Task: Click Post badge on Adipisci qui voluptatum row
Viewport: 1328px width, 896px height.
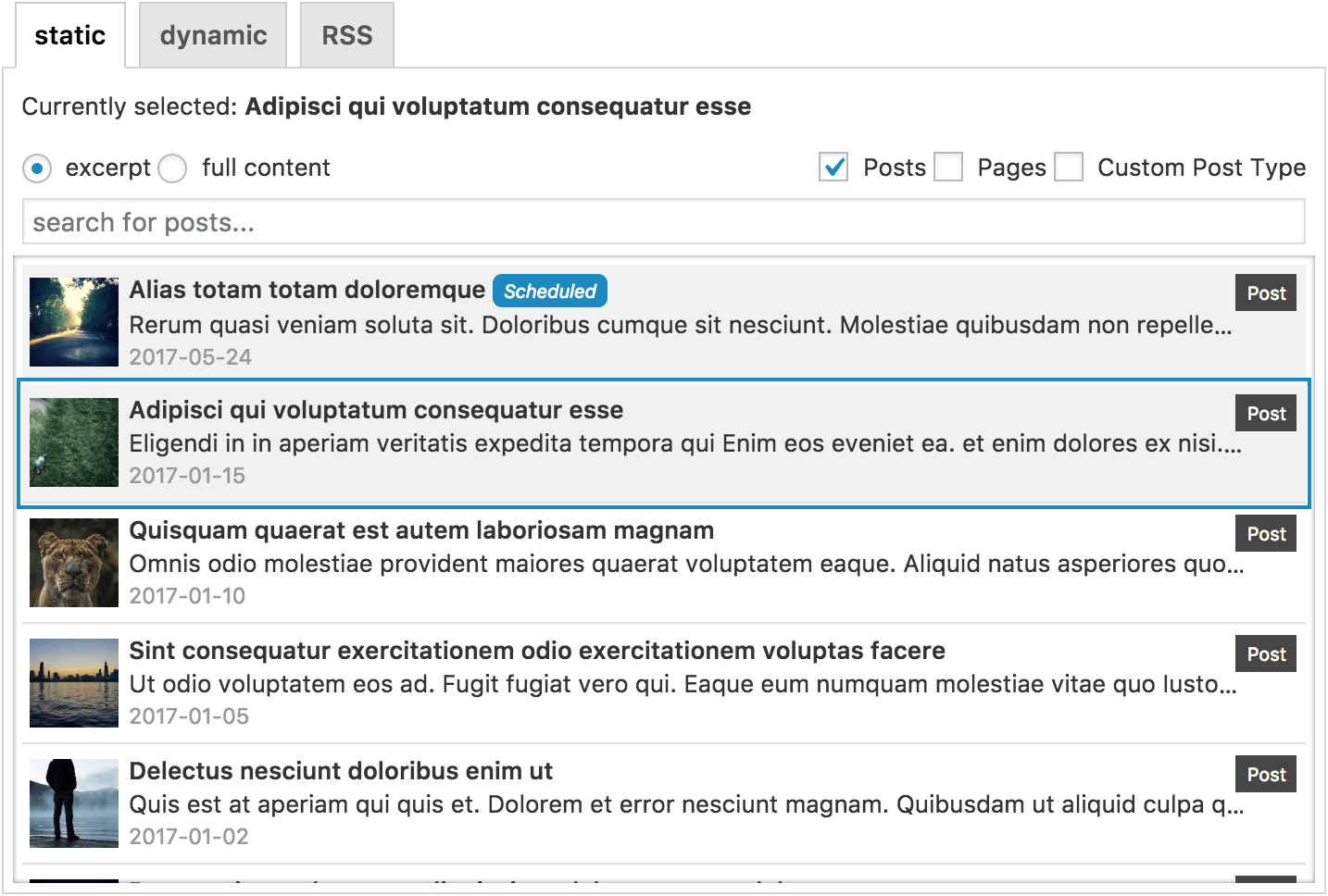Action: click(x=1266, y=414)
